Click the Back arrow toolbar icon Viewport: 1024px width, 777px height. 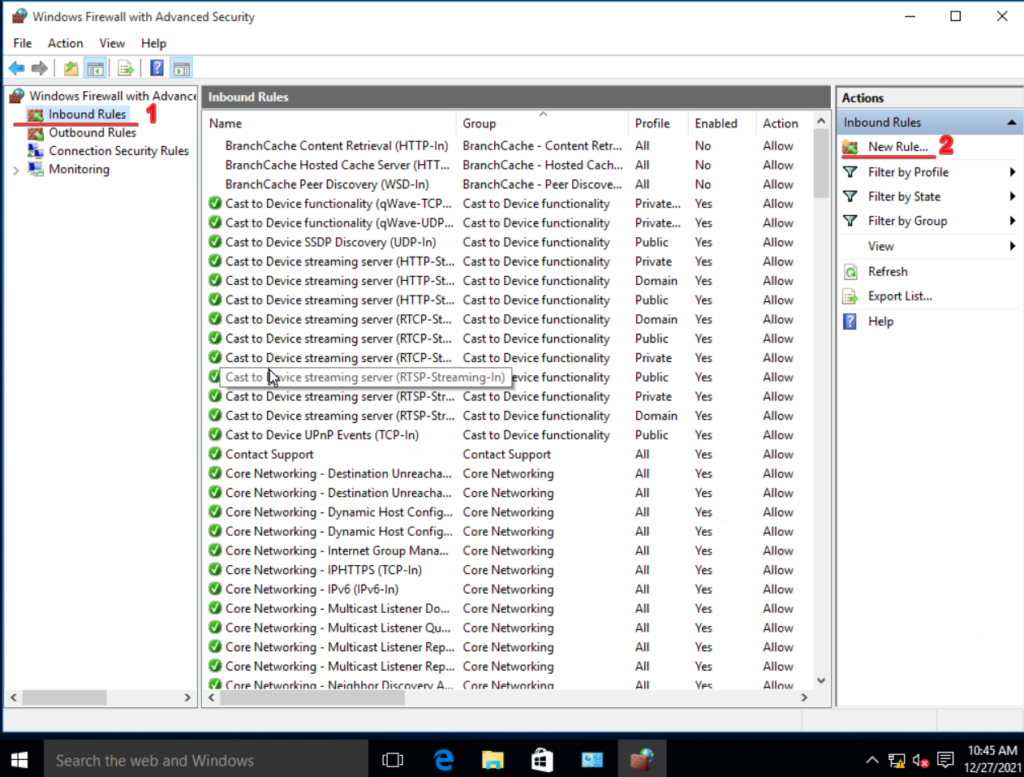coord(17,68)
